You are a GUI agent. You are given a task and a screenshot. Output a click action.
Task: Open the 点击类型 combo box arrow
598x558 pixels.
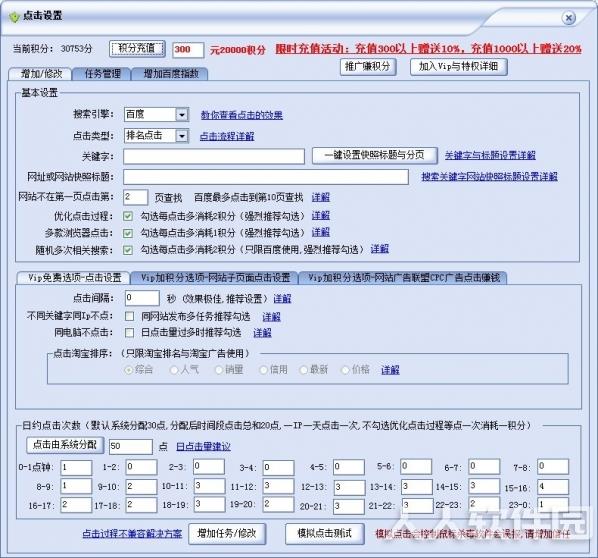click(182, 136)
